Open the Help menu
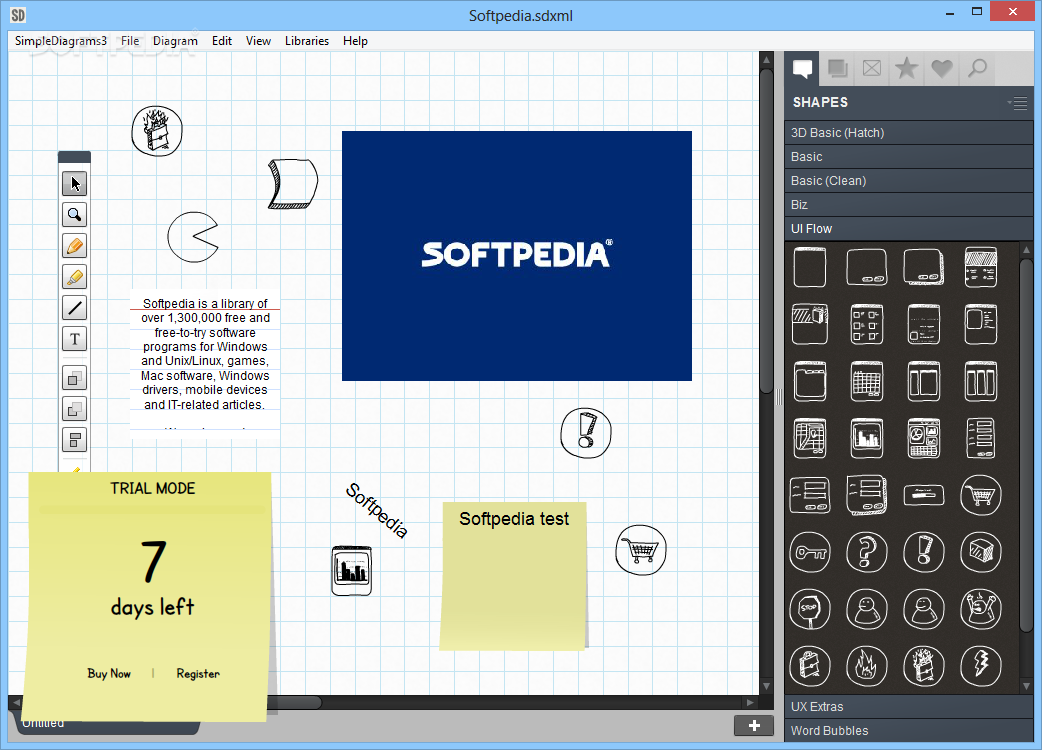 (x=356, y=41)
